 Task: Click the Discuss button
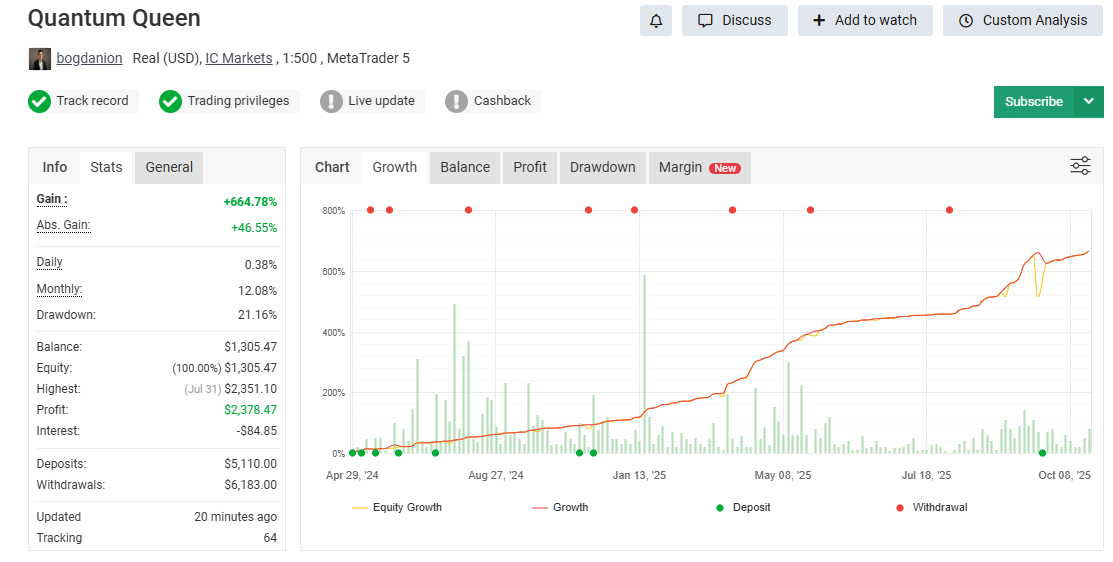(734, 21)
